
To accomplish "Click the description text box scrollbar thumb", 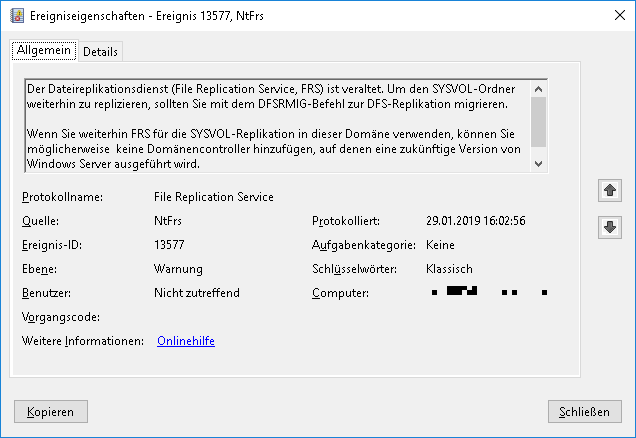I will (x=539, y=120).
